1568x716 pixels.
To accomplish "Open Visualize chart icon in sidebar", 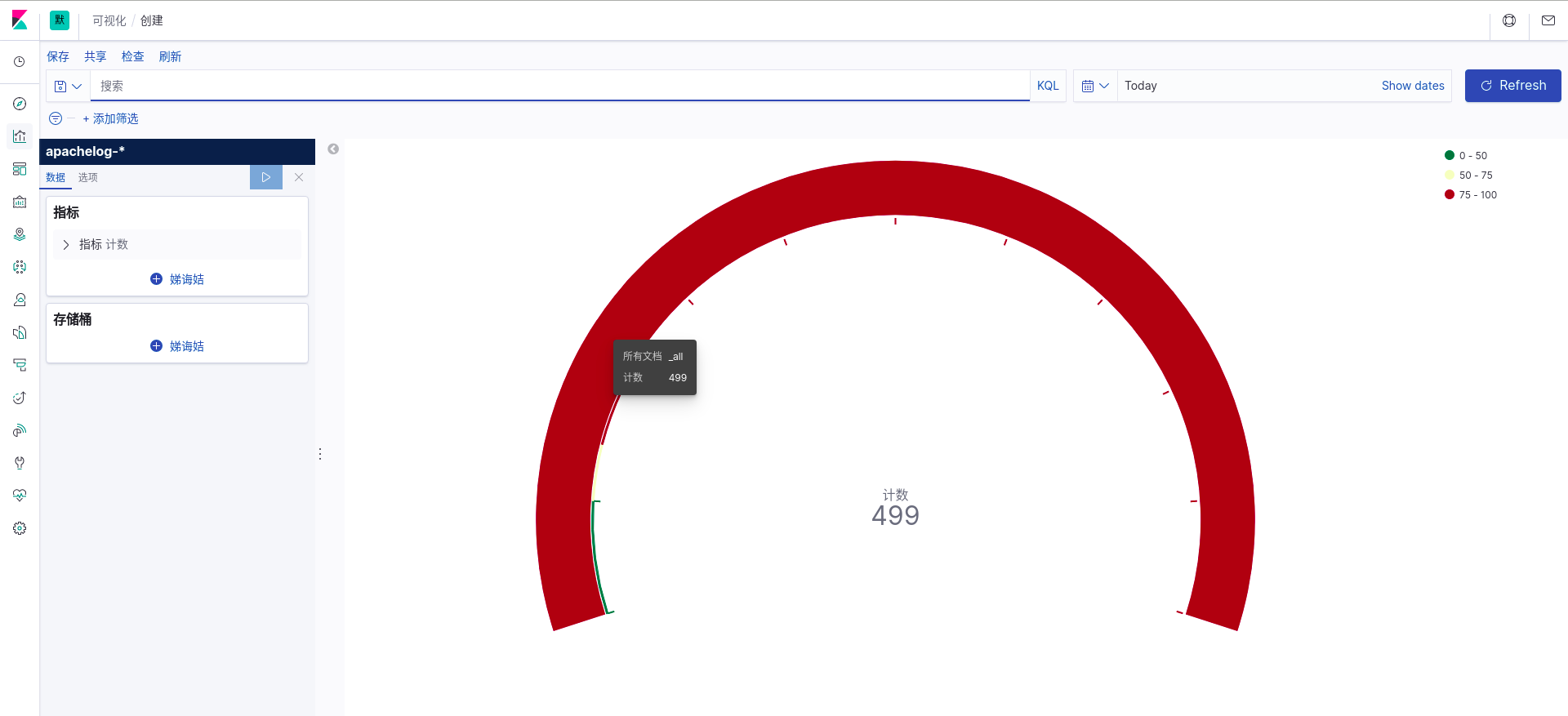I will (x=20, y=136).
